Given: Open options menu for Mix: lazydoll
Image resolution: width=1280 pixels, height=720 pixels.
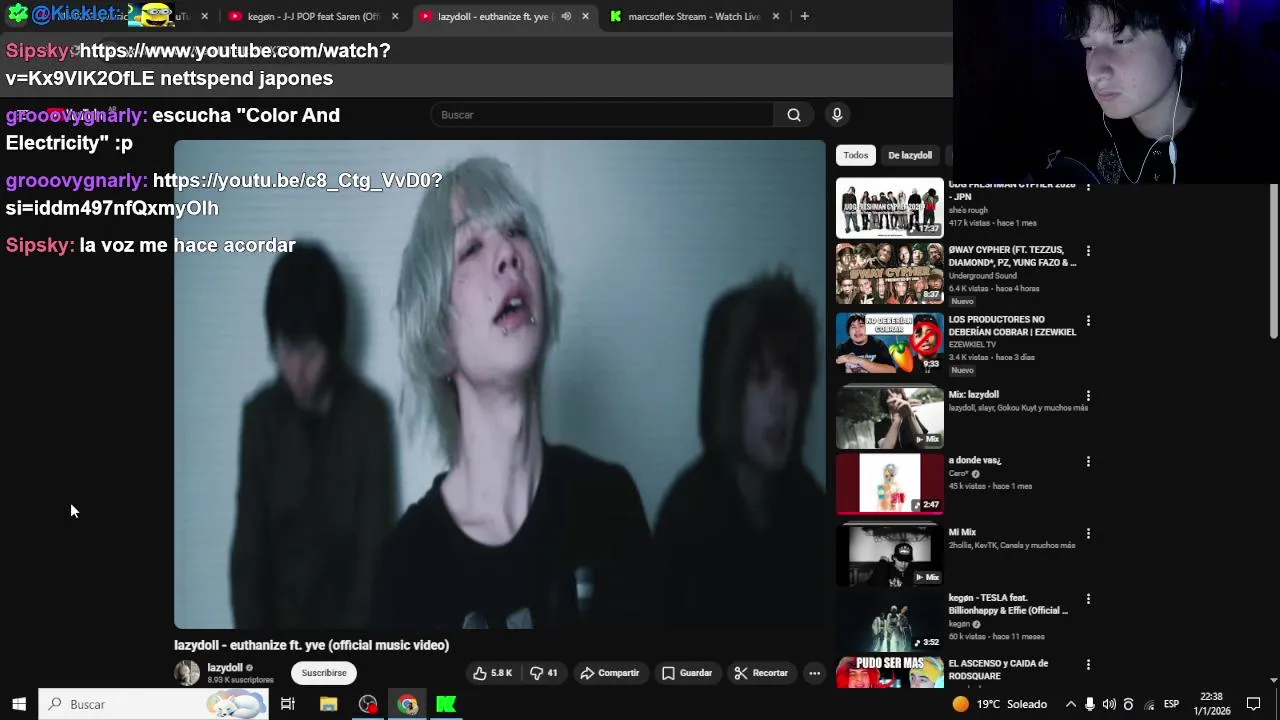Looking at the screenshot, I should 1088,396.
